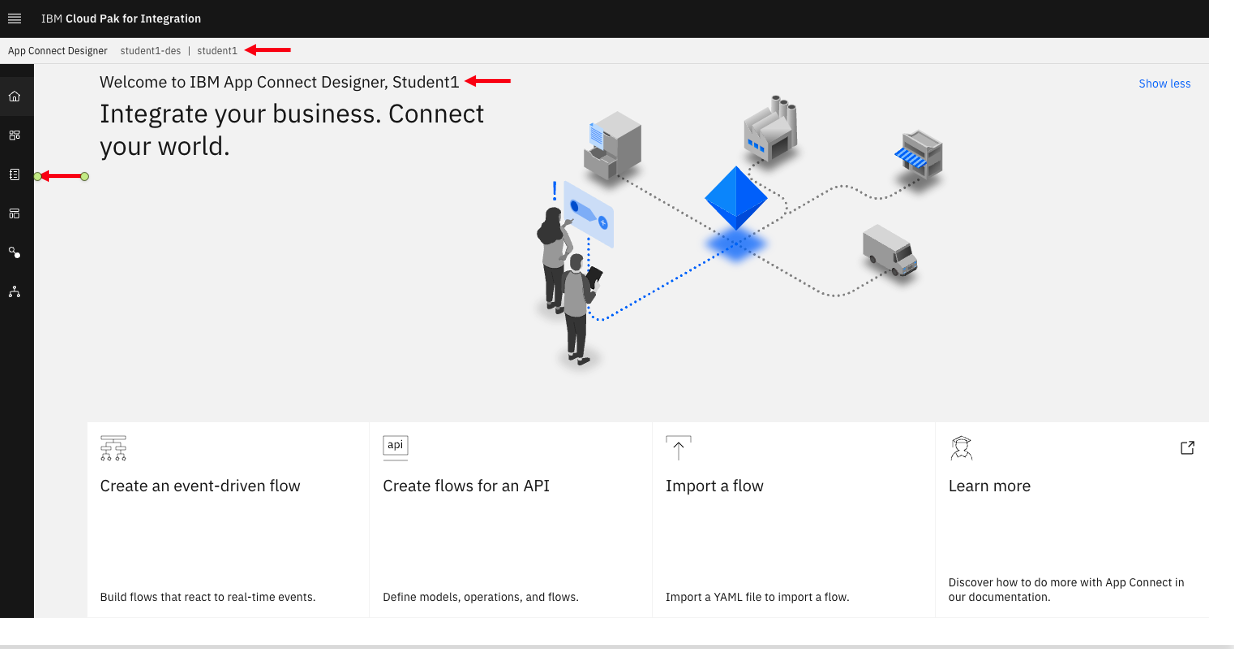Image resolution: width=1234 pixels, height=649 pixels.
Task: Click the Create flows for an API title
Action: (x=466, y=486)
